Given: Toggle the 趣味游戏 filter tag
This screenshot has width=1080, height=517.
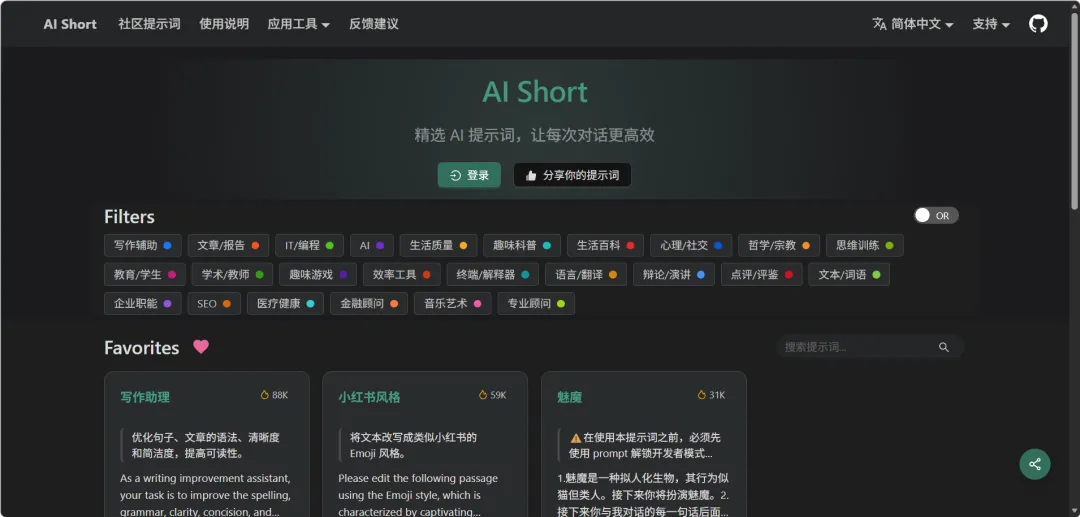Looking at the screenshot, I should pyautogui.click(x=318, y=275).
